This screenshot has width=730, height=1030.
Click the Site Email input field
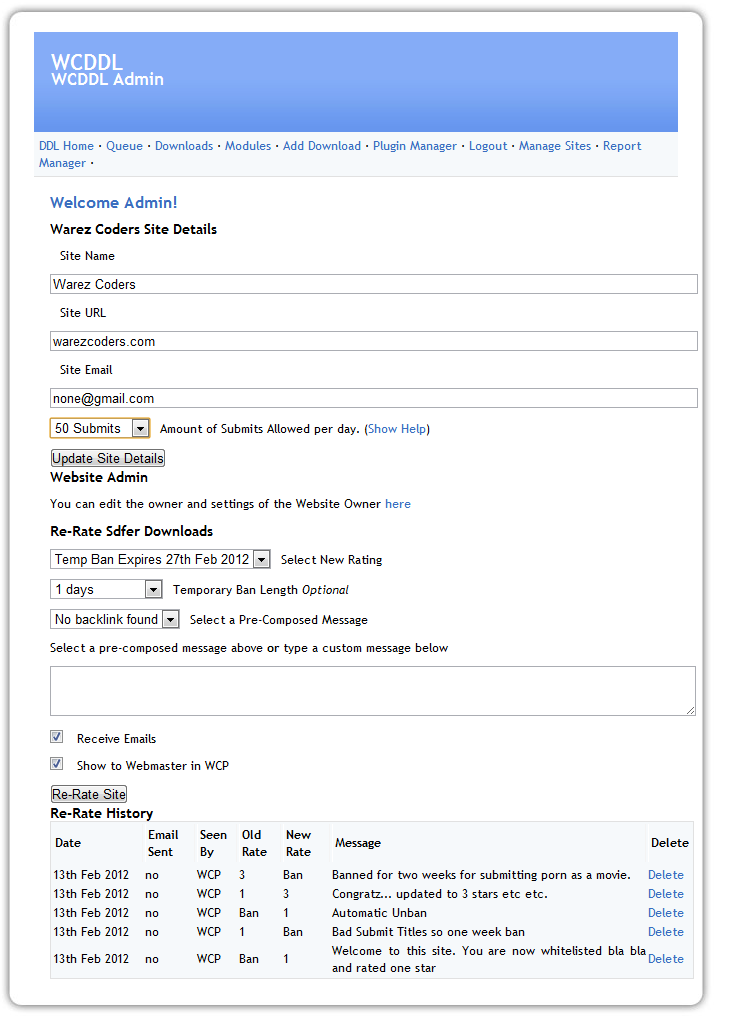click(x=373, y=398)
